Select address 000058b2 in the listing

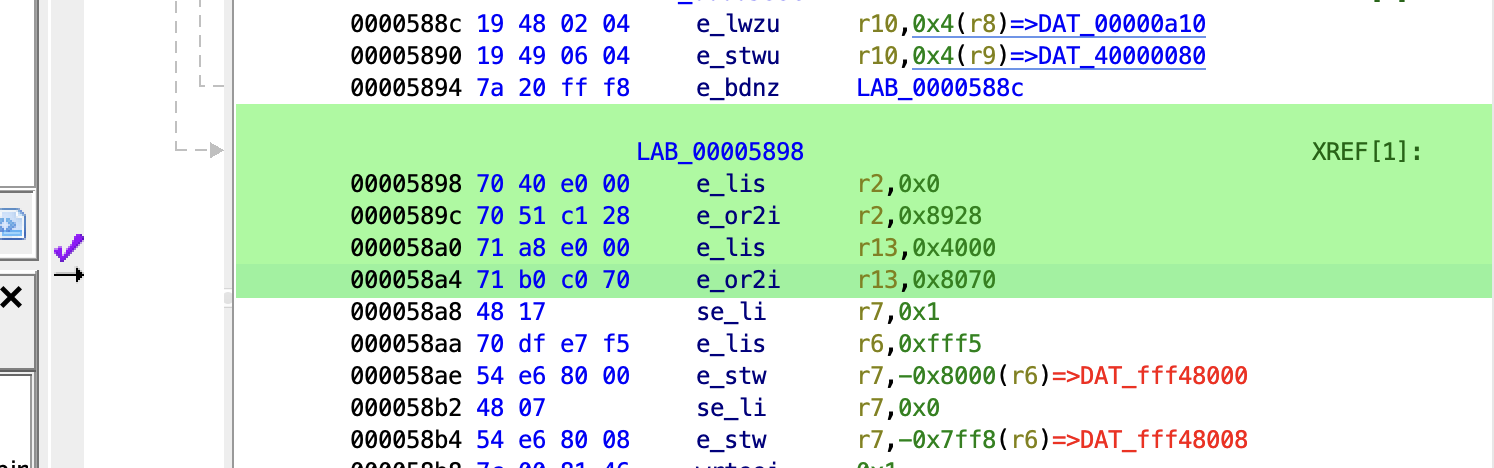(407, 408)
